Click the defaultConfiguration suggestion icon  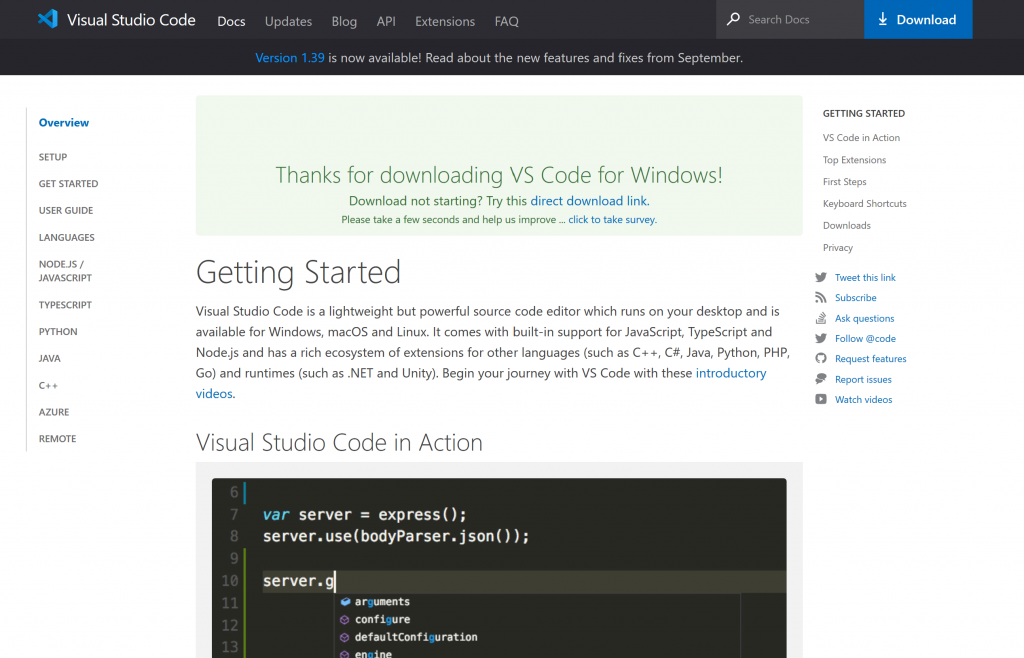345,637
